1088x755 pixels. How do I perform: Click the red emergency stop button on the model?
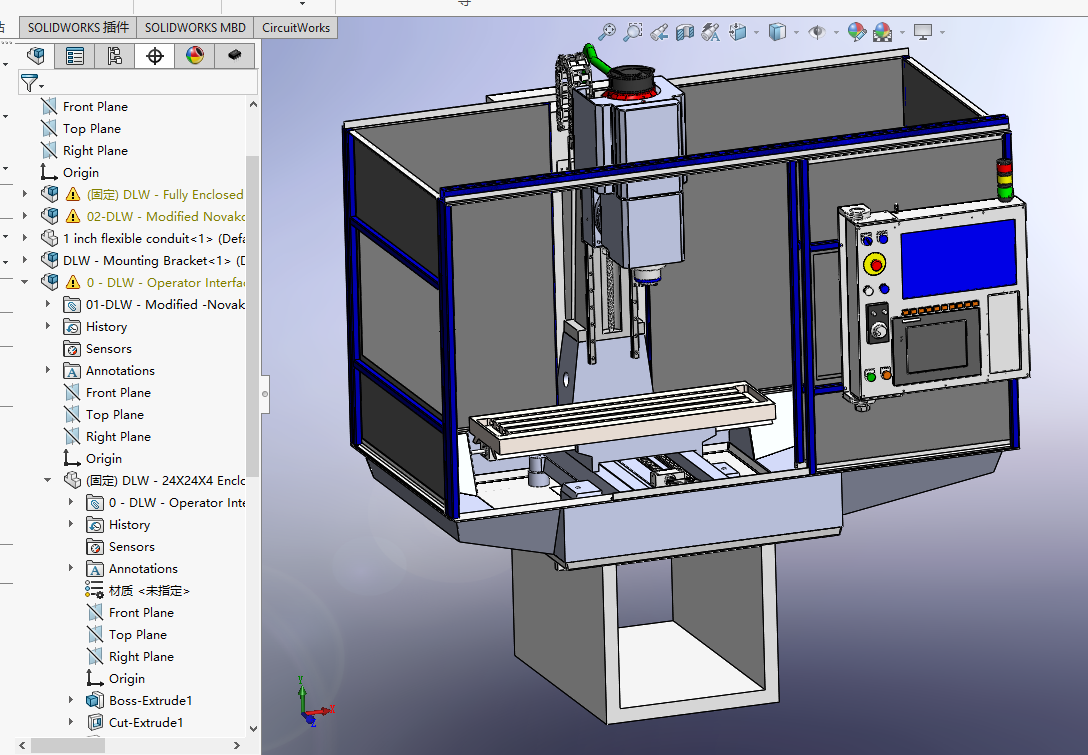(876, 264)
